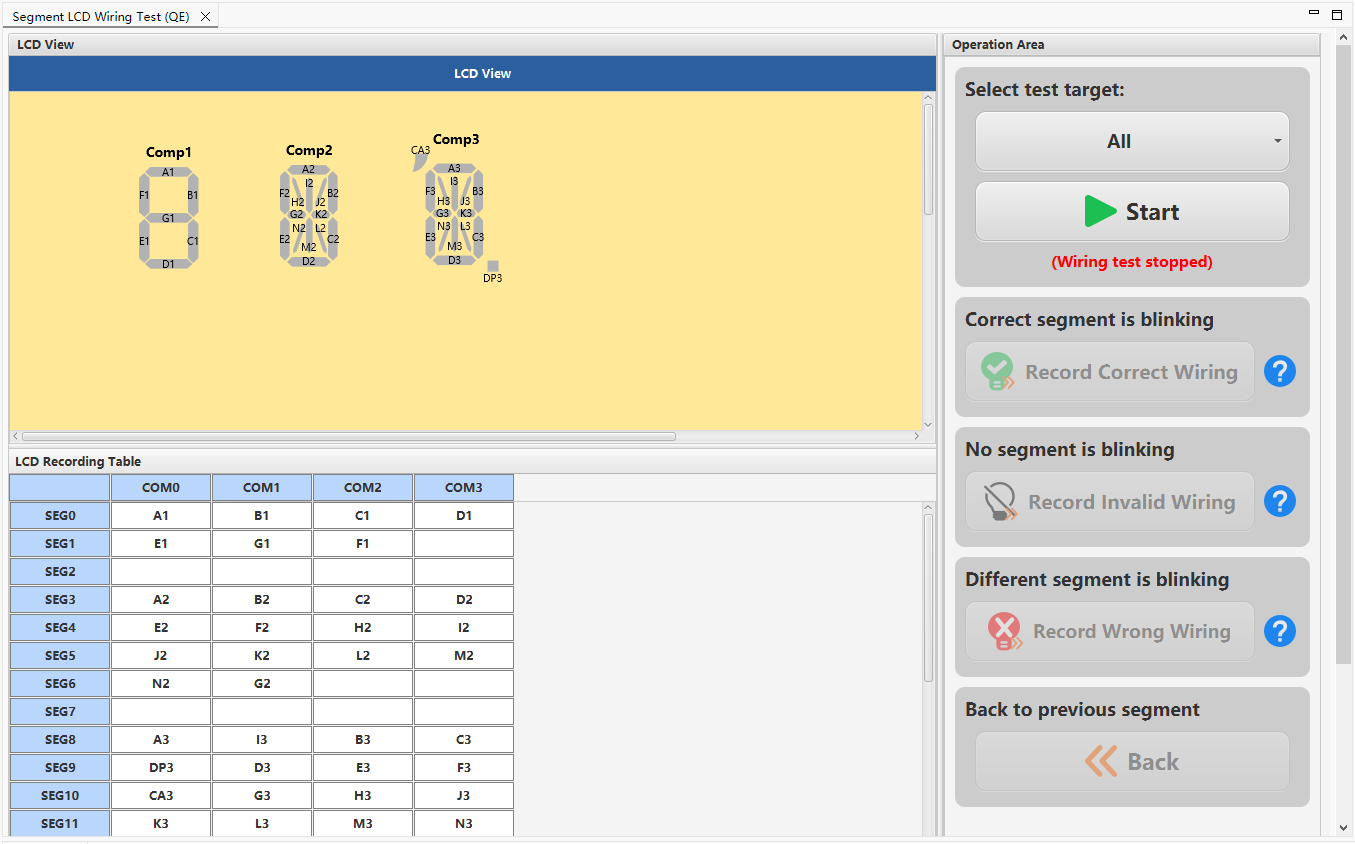The image size is (1355, 844).
Task: Select the SEG5 row header
Action: point(60,656)
